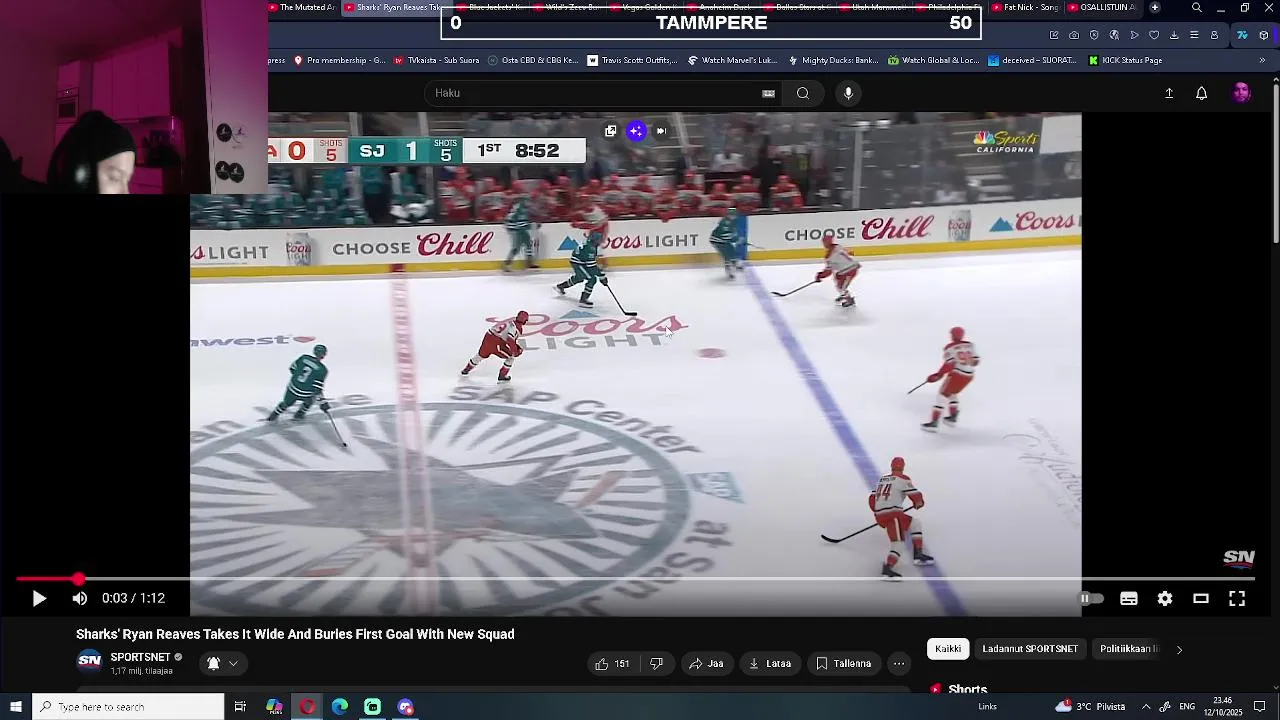1280x720 pixels.
Task: Open Edge browser in taskbar
Action: (x=340, y=707)
